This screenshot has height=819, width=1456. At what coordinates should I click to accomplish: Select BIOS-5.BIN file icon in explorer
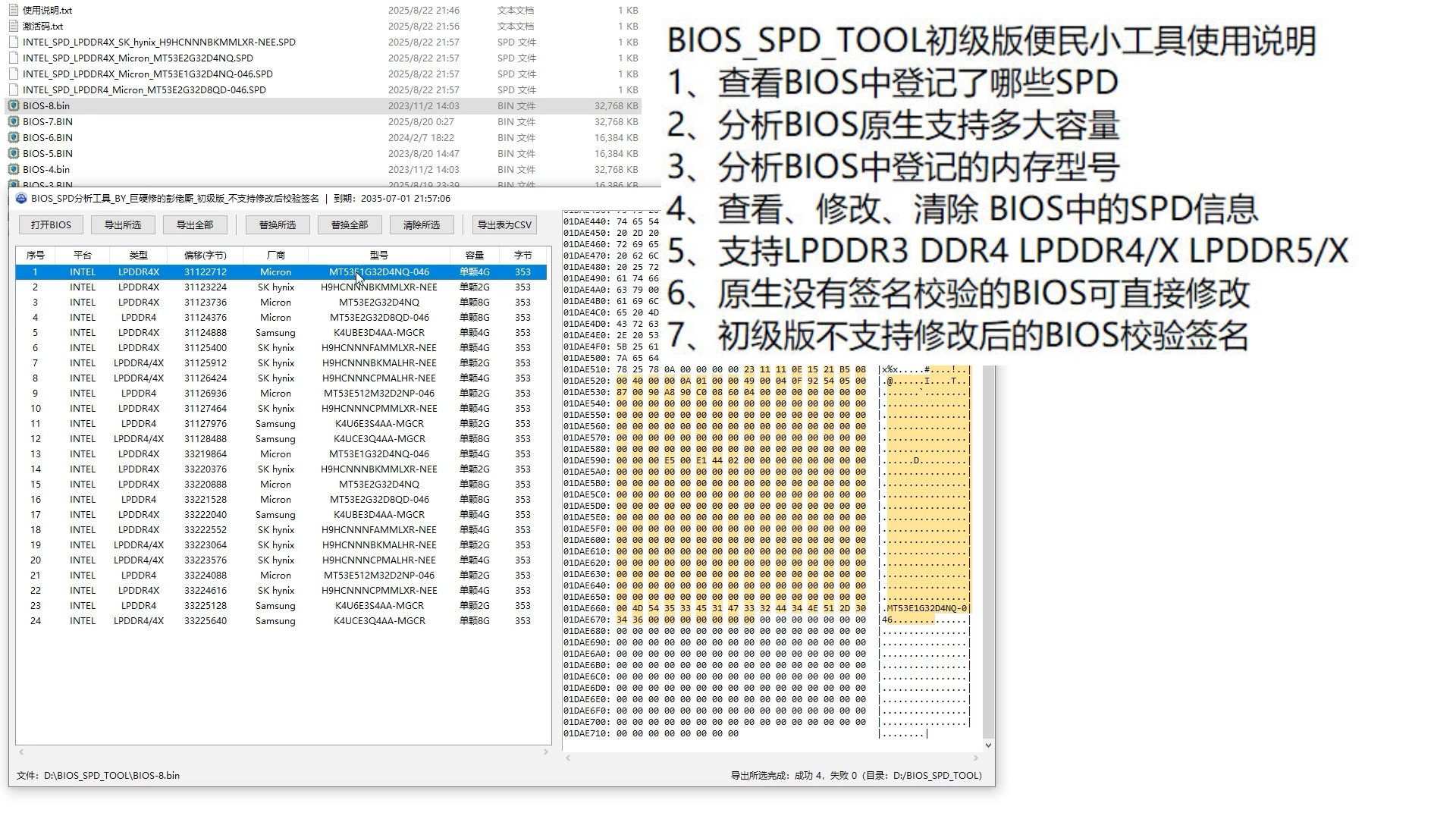(x=14, y=154)
